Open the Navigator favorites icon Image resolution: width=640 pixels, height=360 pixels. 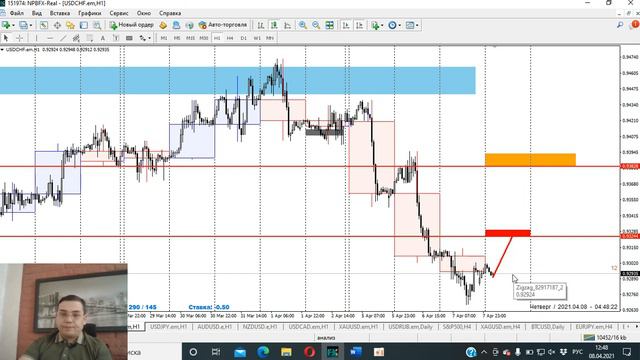(x=71, y=25)
